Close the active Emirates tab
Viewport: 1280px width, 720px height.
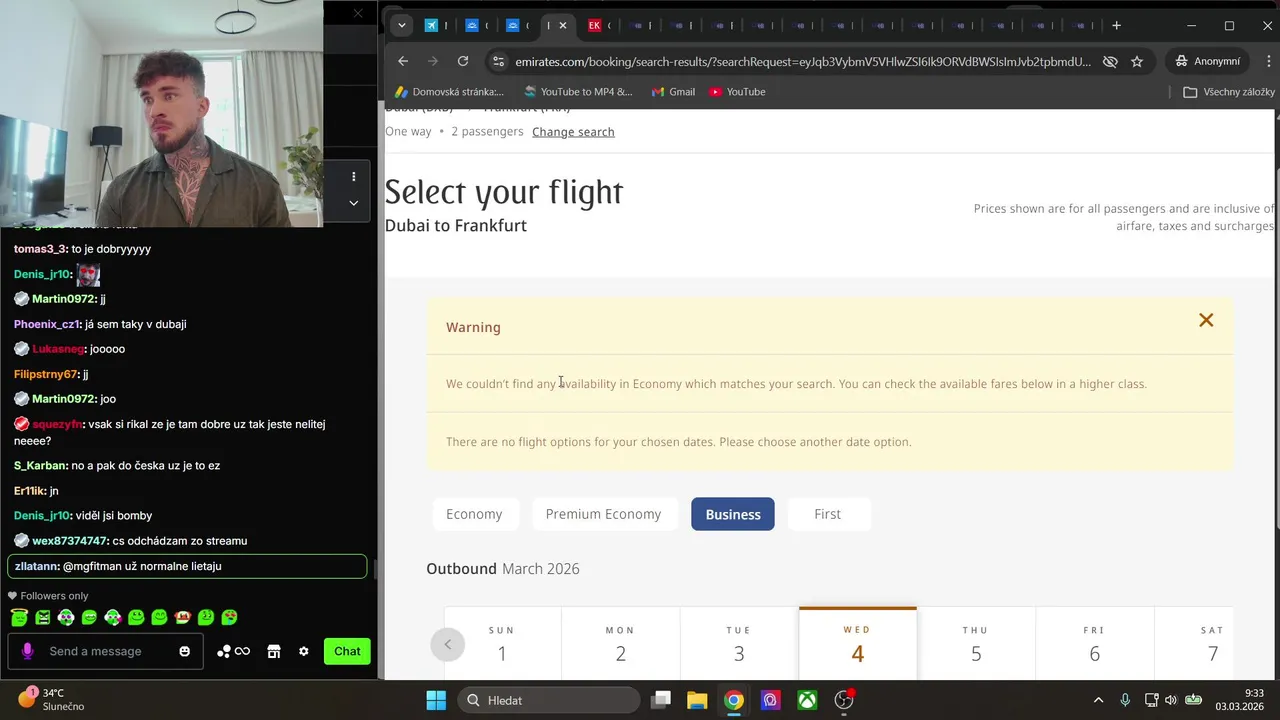(563, 26)
